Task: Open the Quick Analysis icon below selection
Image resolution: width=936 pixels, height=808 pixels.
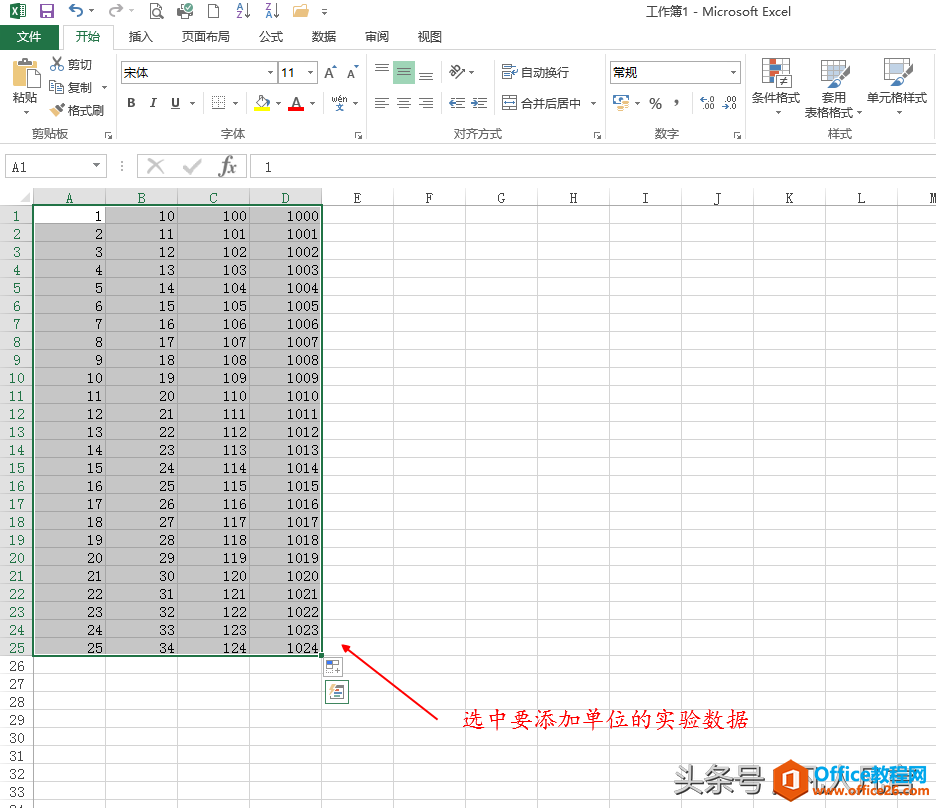Action: coord(337,692)
